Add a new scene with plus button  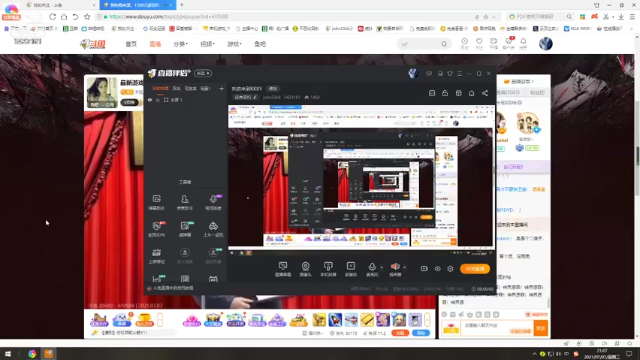[x=221, y=89]
